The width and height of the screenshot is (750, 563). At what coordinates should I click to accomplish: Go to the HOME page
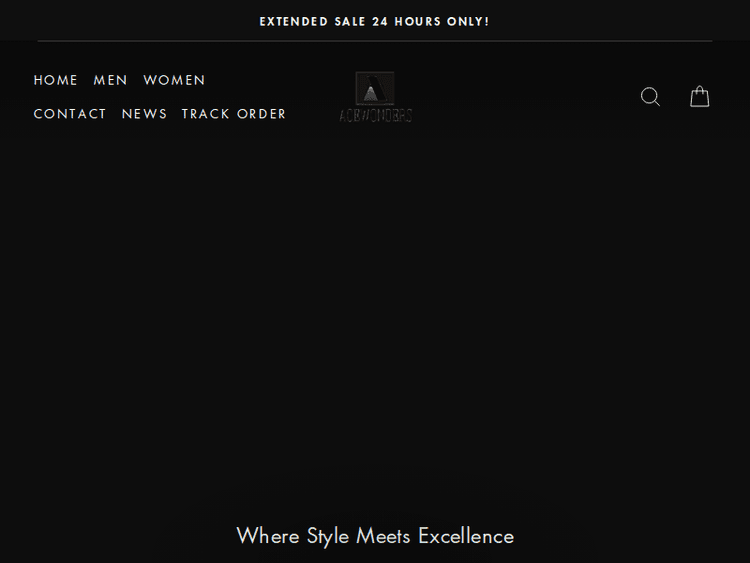[x=56, y=80]
